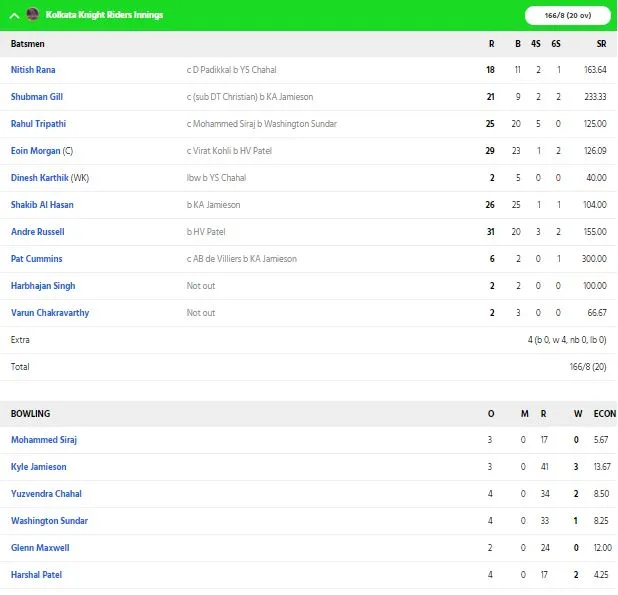Image resolution: width=618 pixels, height=595 pixels.
Task: Click Eoin Morgan's strike rate 126.09
Action: click(595, 151)
